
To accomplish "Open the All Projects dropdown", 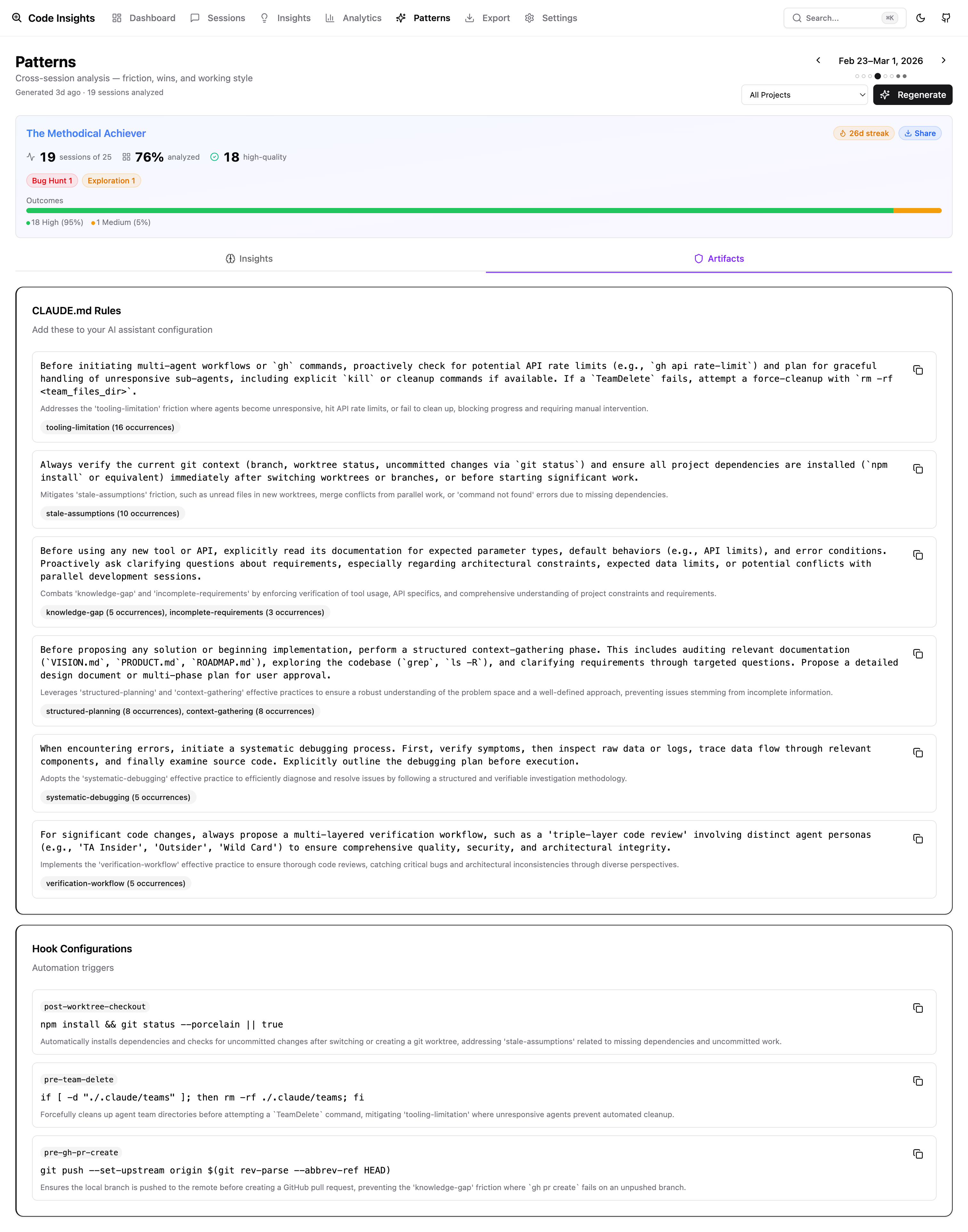I will 804,95.
